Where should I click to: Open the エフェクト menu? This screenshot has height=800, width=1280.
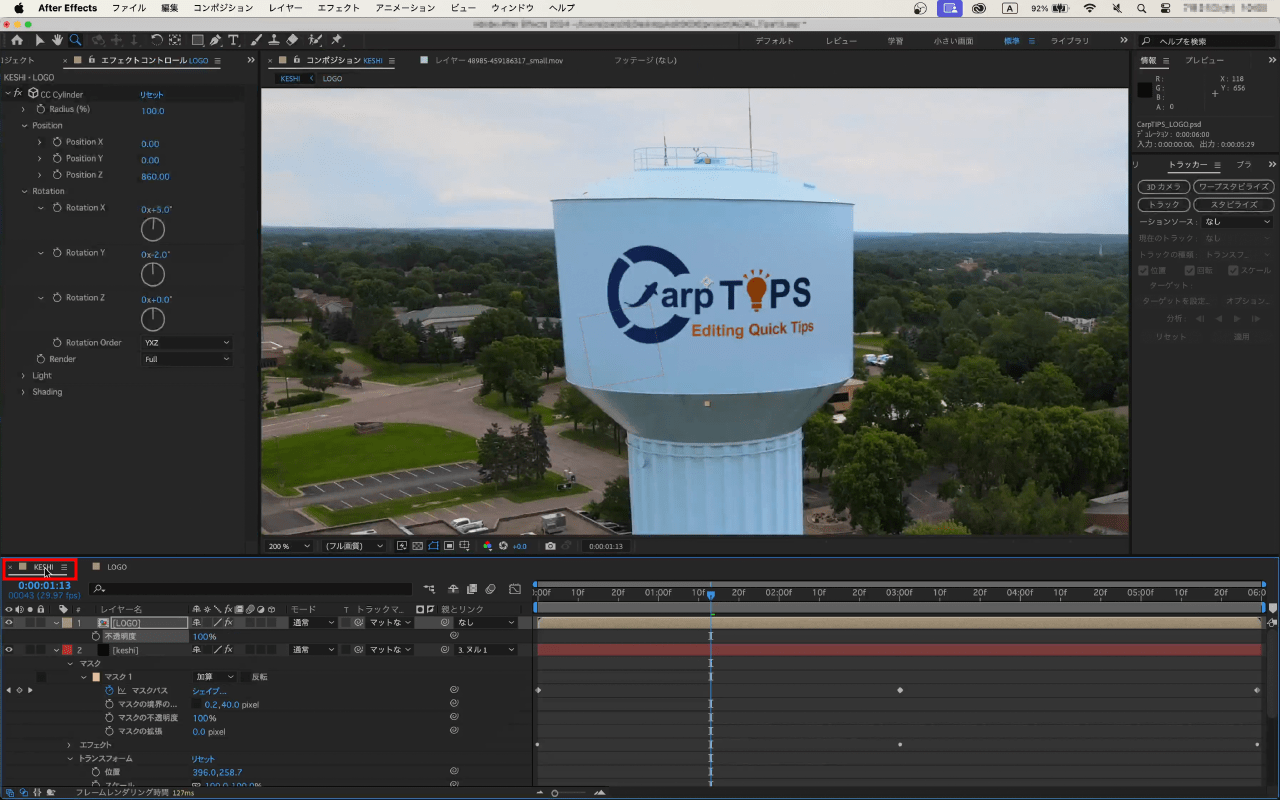338,8
